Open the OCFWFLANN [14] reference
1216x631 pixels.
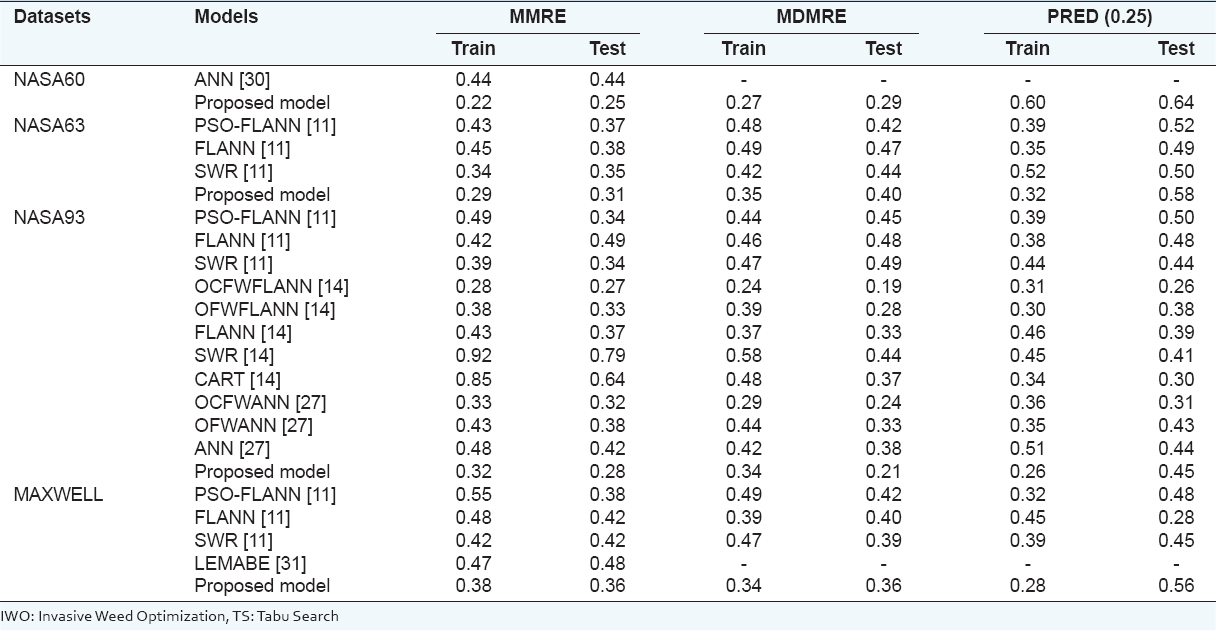point(271,287)
